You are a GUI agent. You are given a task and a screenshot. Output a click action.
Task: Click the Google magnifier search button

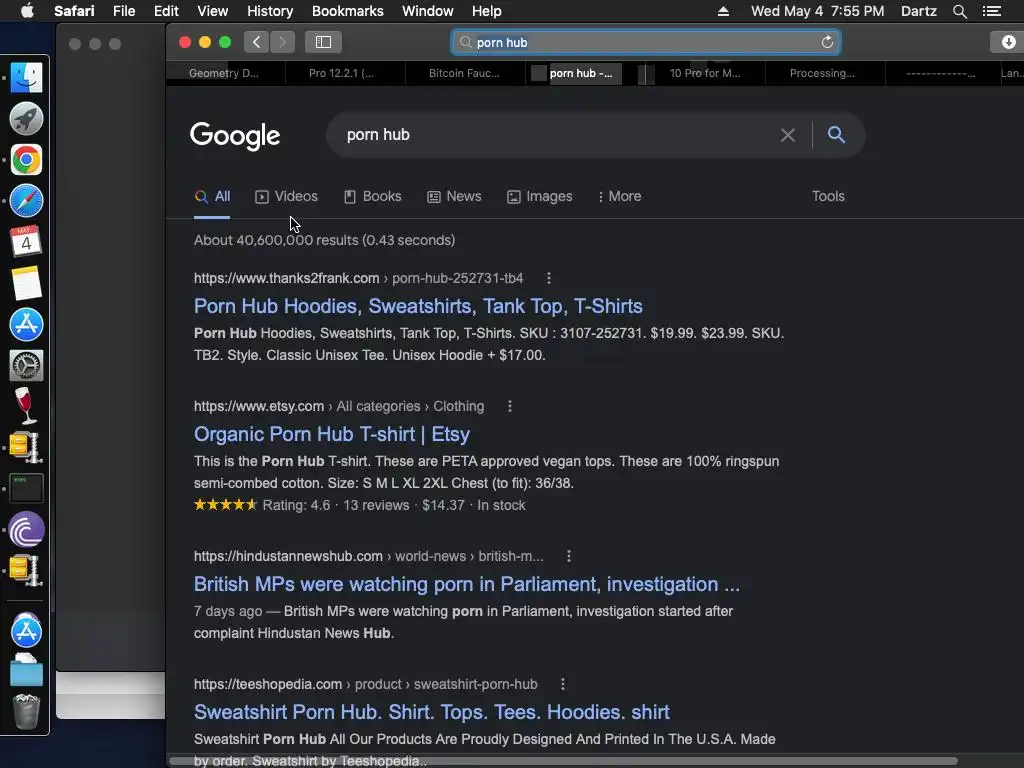point(836,135)
